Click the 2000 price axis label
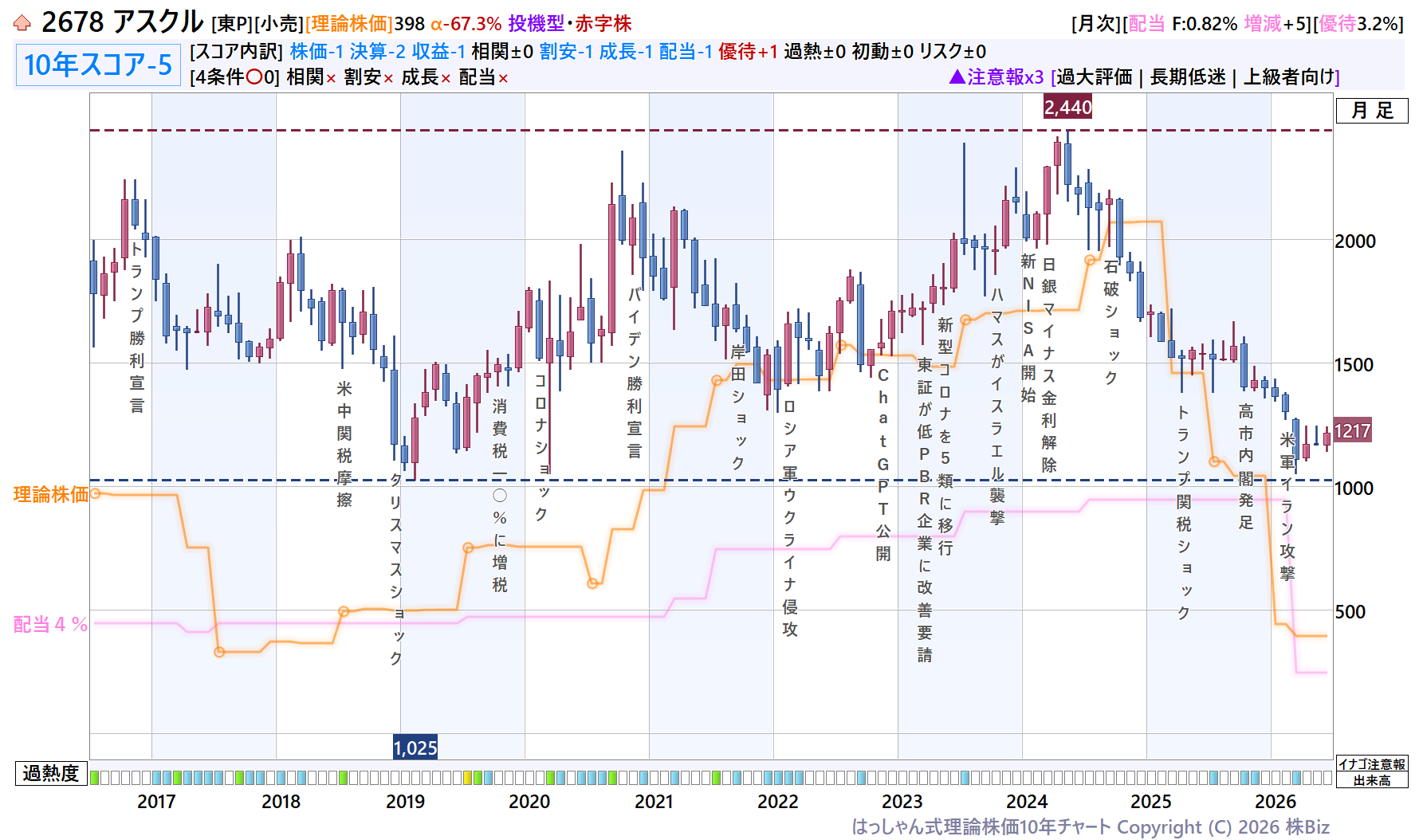Image resolution: width=1419 pixels, height=840 pixels. click(1355, 241)
